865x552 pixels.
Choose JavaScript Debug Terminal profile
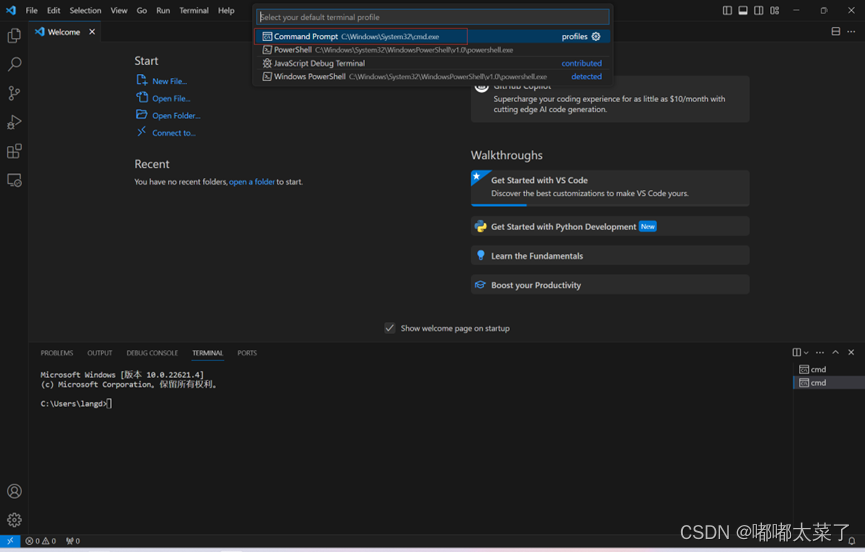[x=432, y=63]
